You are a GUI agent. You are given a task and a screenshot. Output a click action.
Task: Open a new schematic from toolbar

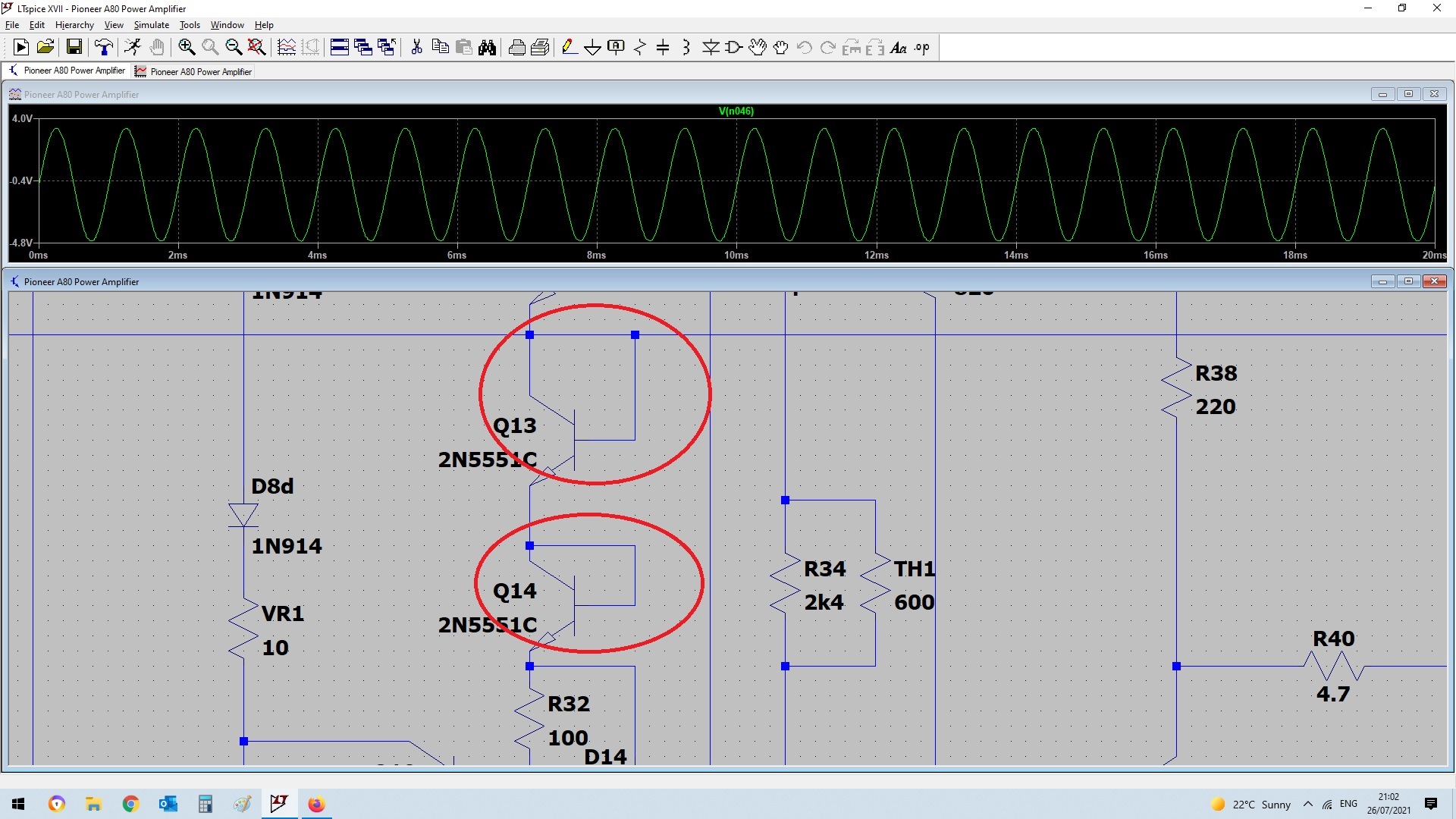[x=21, y=48]
